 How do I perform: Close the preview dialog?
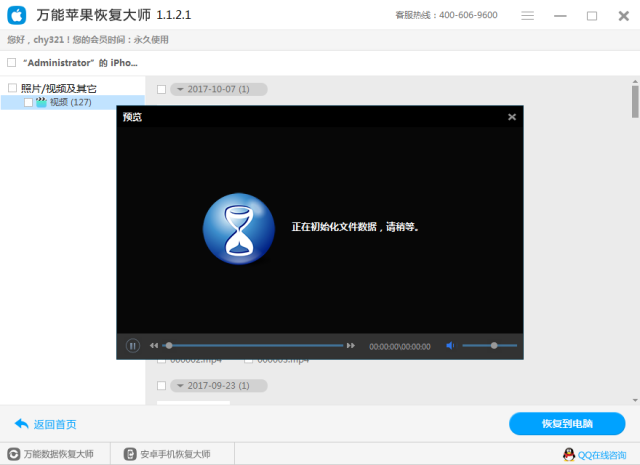pos(512,117)
